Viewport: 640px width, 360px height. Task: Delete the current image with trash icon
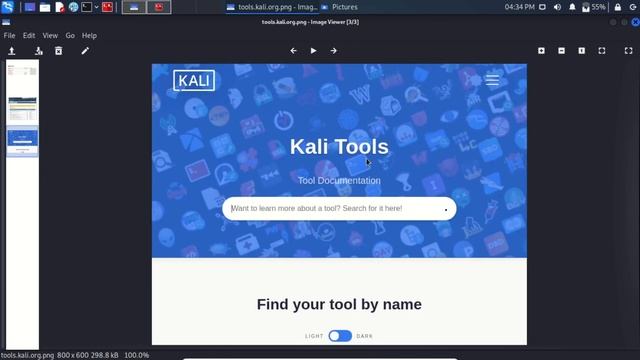59,51
